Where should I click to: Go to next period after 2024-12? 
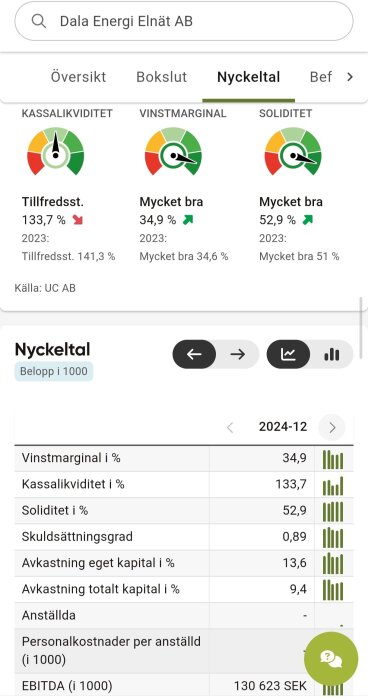click(332, 428)
